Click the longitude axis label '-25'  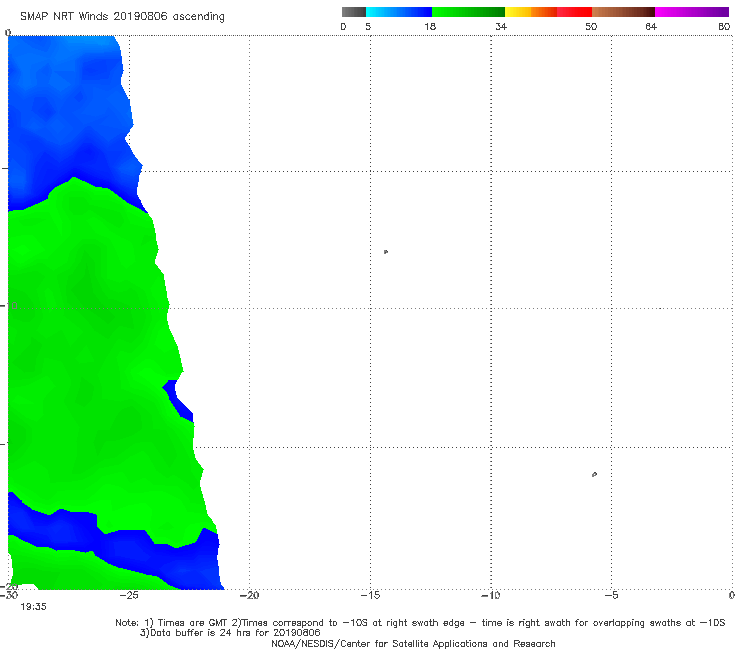point(128,595)
